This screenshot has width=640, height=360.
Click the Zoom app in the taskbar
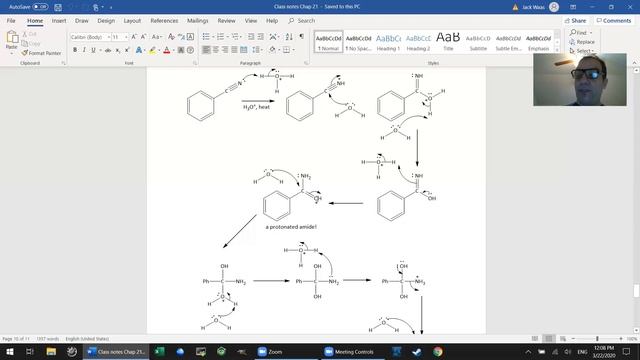coord(271,351)
